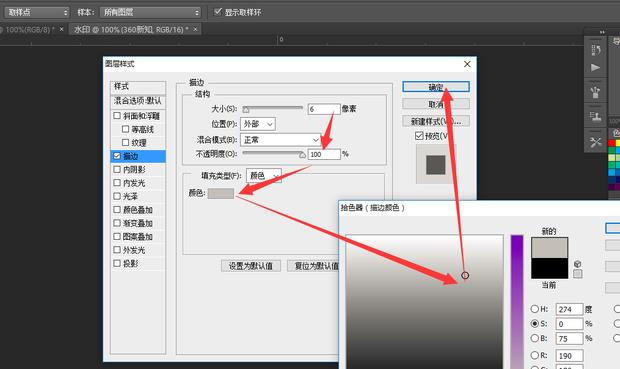The width and height of the screenshot is (620, 369).
Task: Click the red swatch in Swatches panel
Action: coord(611,143)
